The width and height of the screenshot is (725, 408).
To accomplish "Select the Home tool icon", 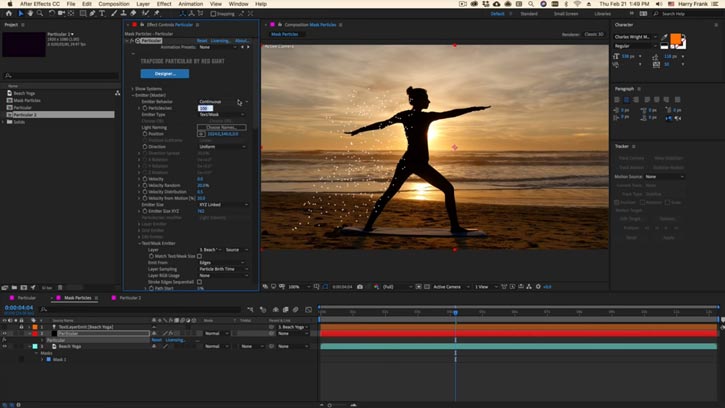I will click(x=9, y=13).
